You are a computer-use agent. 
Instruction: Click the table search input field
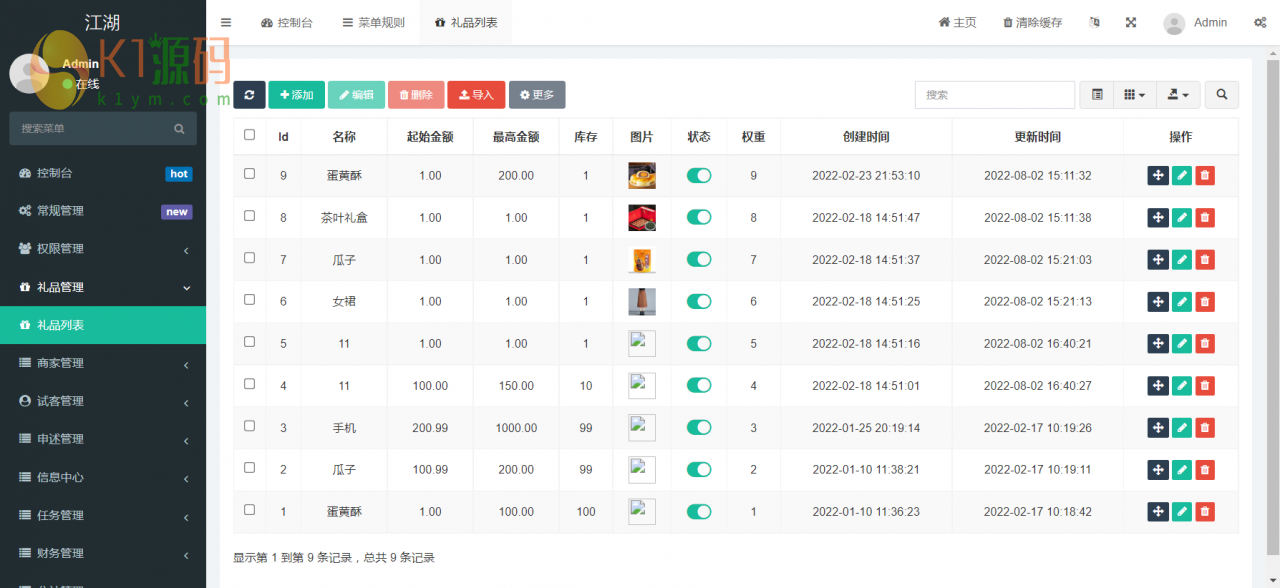pyautogui.click(x=994, y=95)
